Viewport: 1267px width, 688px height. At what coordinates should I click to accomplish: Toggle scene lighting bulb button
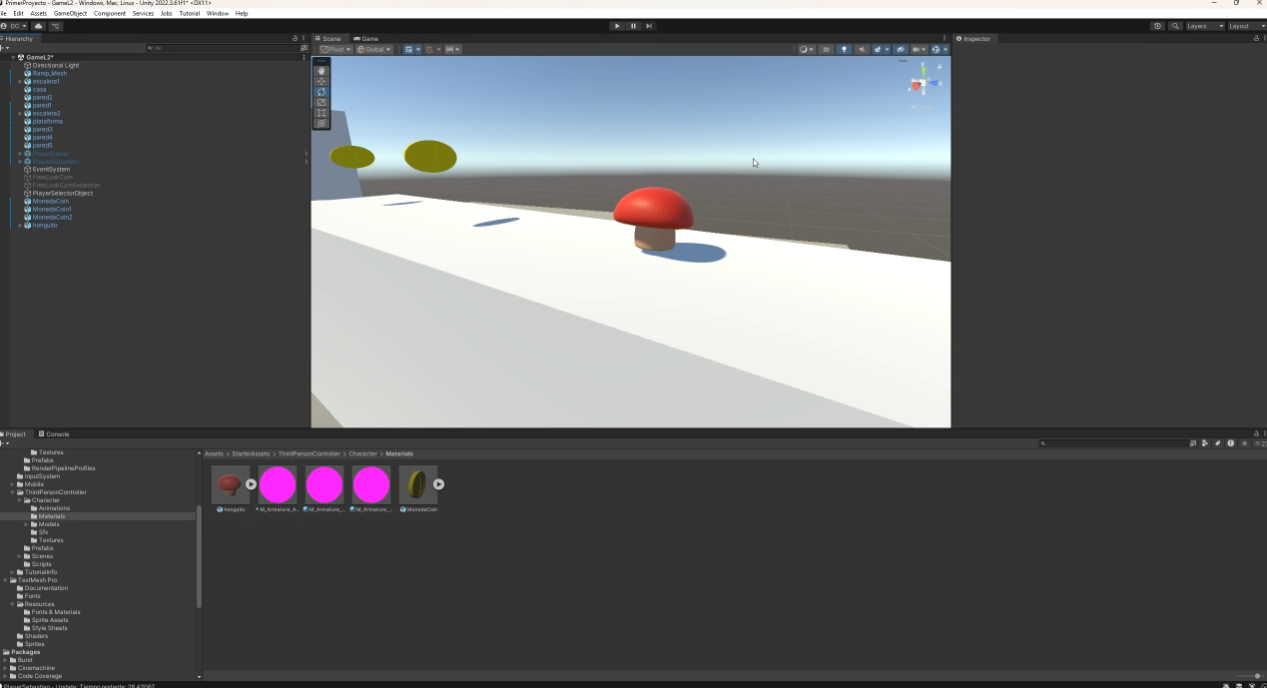pyautogui.click(x=844, y=49)
